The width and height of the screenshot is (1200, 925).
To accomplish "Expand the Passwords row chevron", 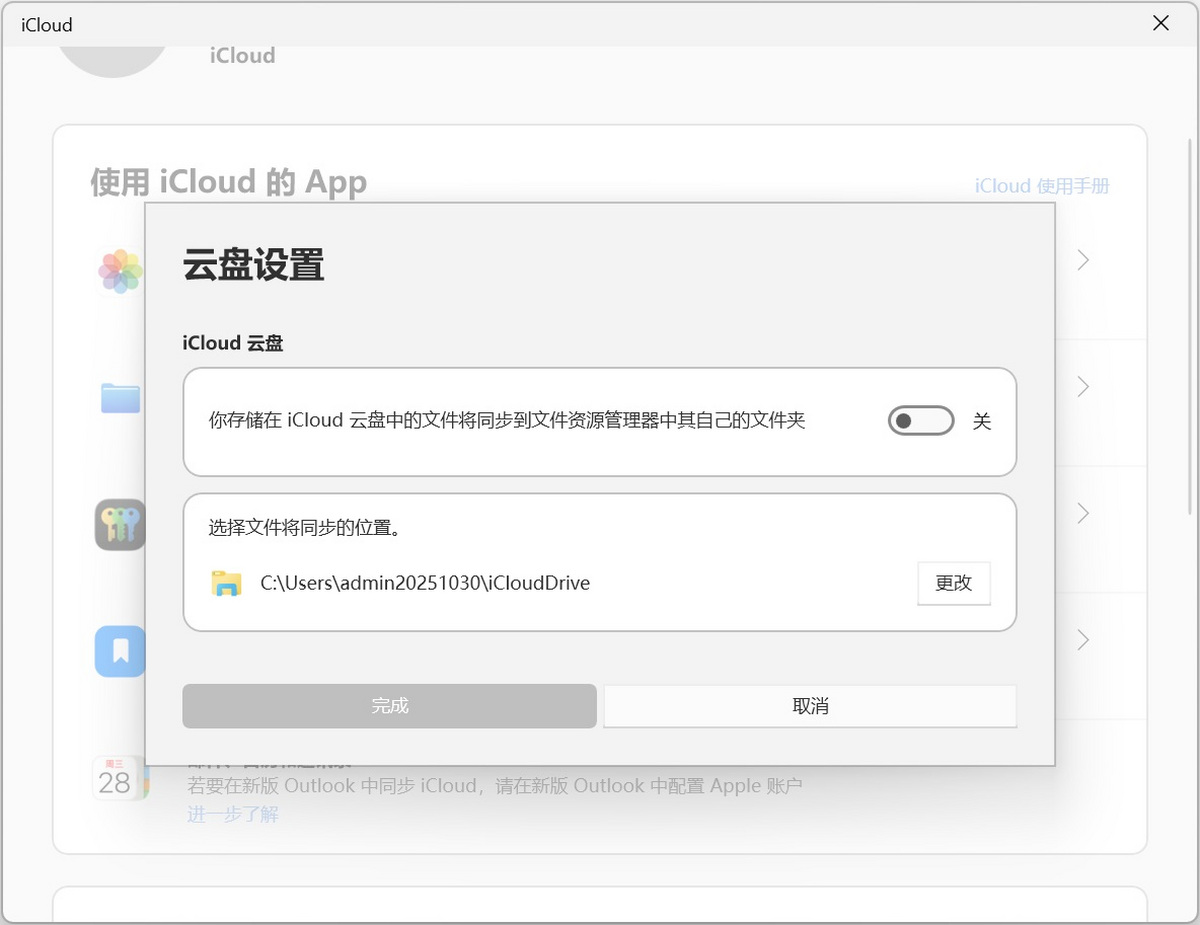I will [x=1083, y=513].
